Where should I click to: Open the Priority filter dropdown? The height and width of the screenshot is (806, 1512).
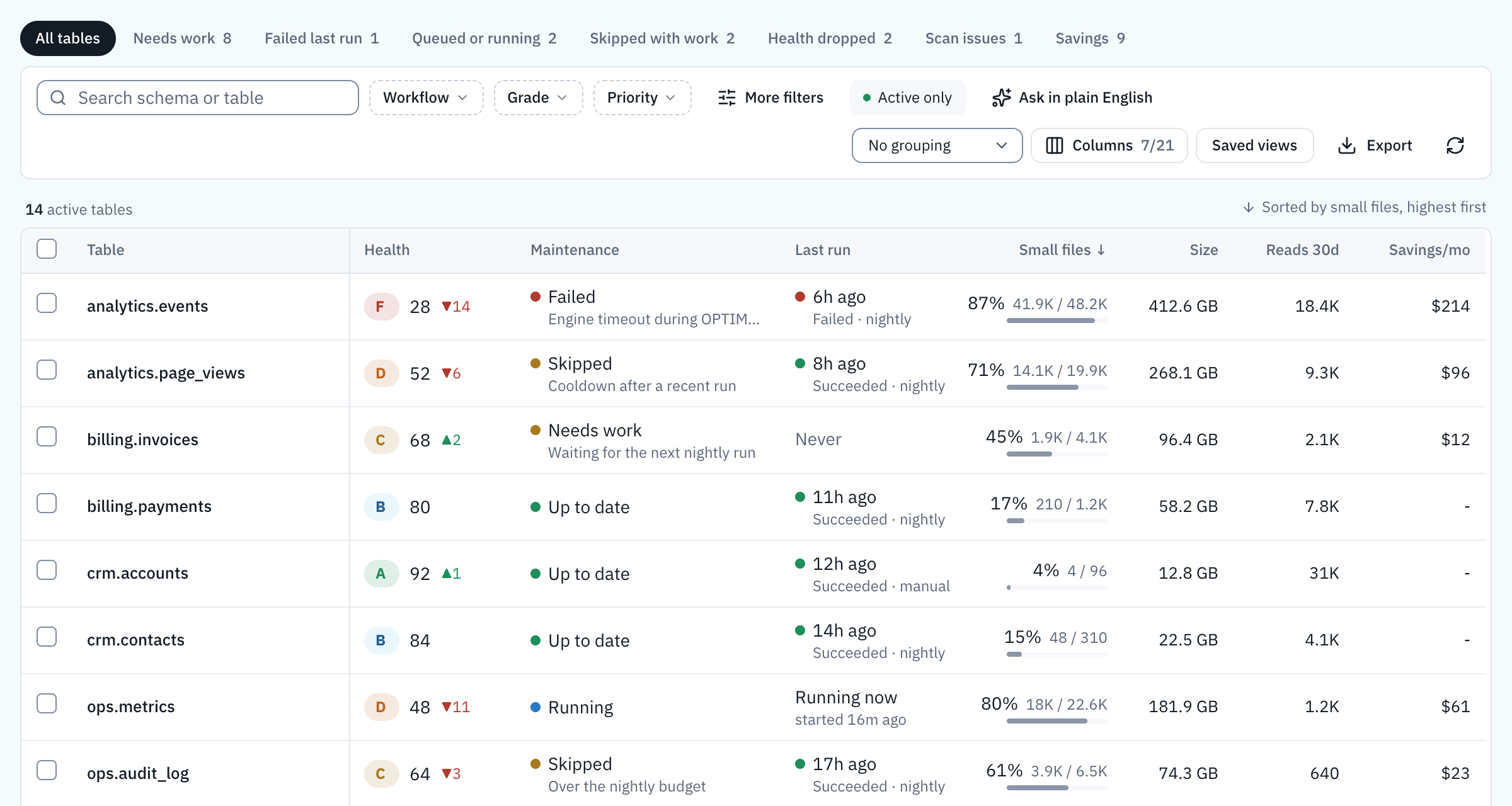[x=642, y=98]
